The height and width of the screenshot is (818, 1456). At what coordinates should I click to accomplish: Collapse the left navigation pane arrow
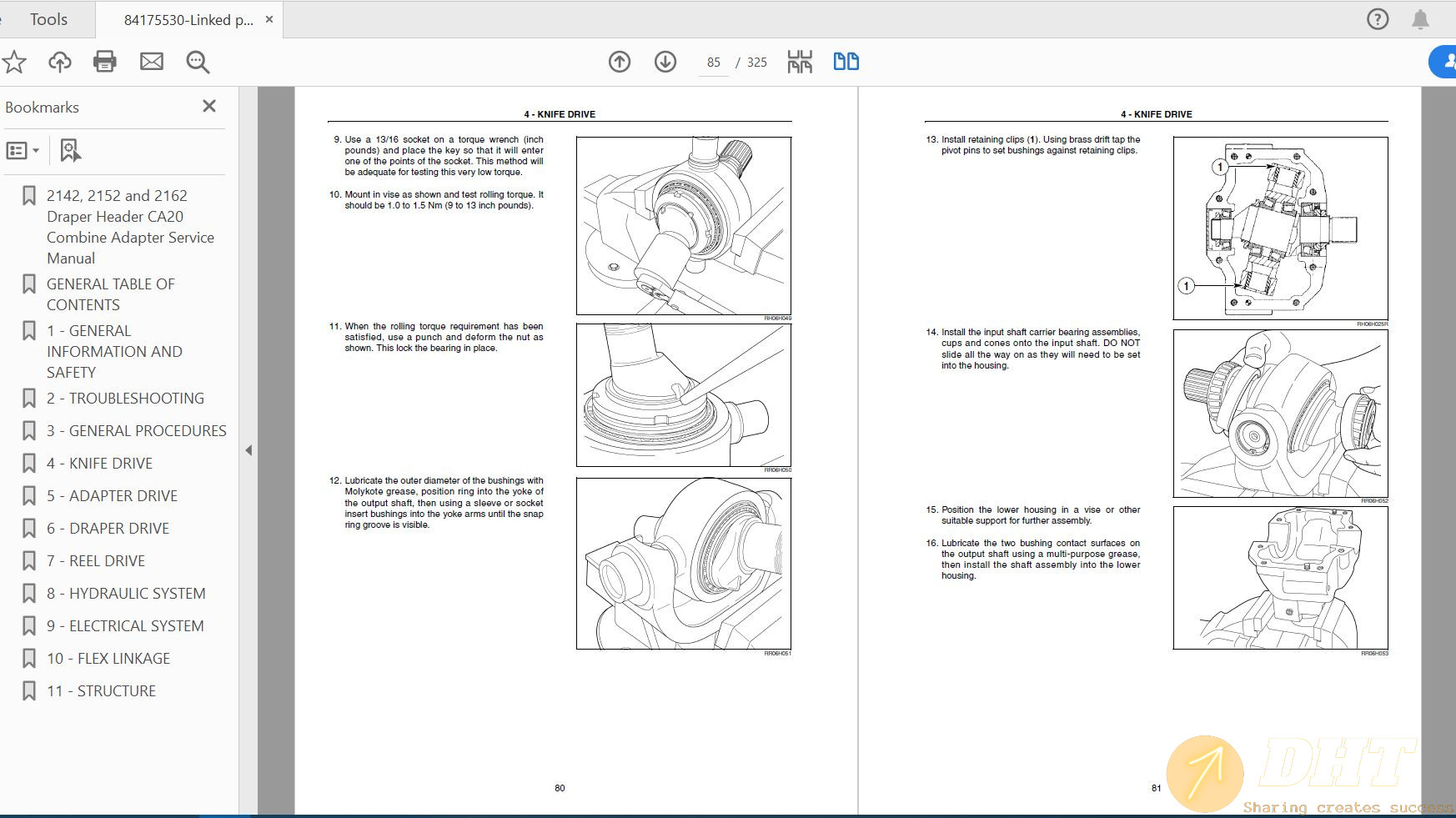tap(249, 450)
